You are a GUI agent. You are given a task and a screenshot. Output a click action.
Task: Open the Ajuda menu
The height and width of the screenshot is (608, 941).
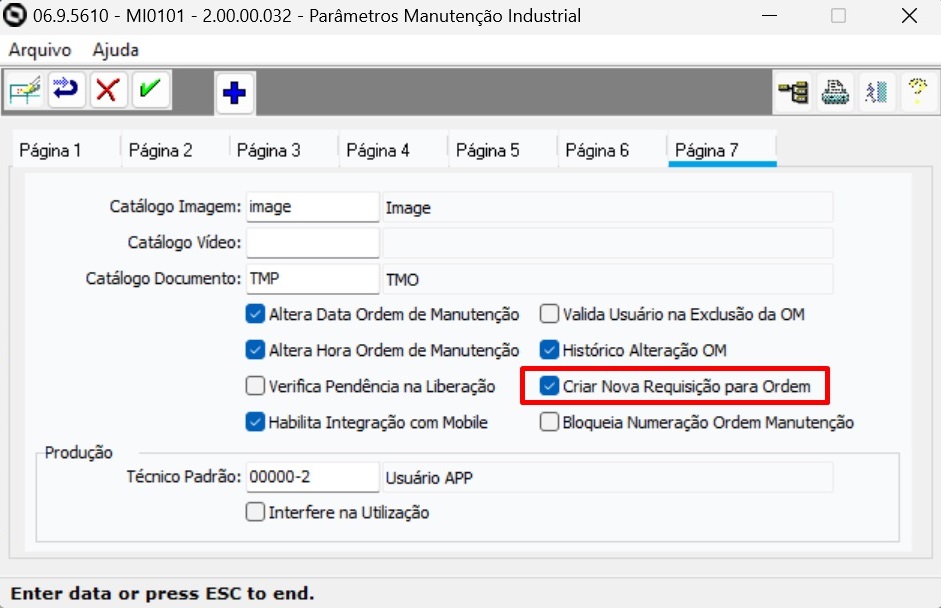[115, 50]
